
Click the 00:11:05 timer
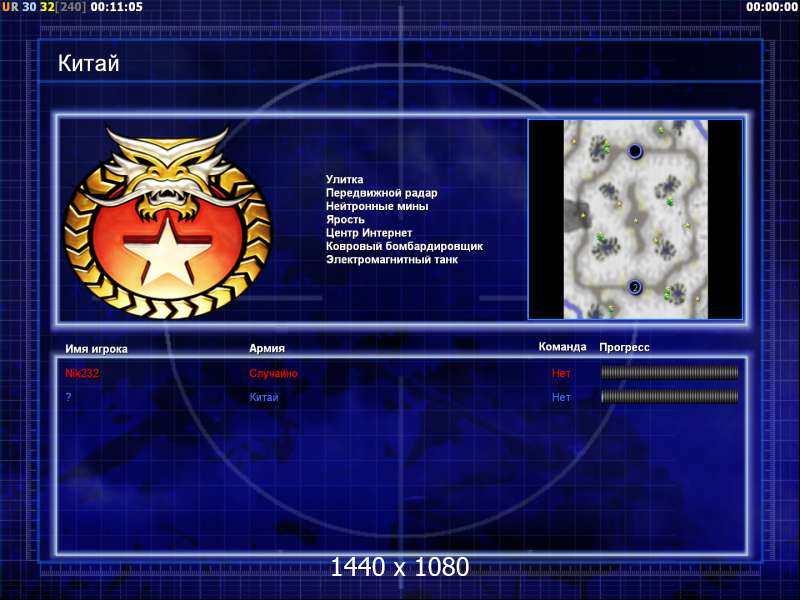click(x=116, y=7)
